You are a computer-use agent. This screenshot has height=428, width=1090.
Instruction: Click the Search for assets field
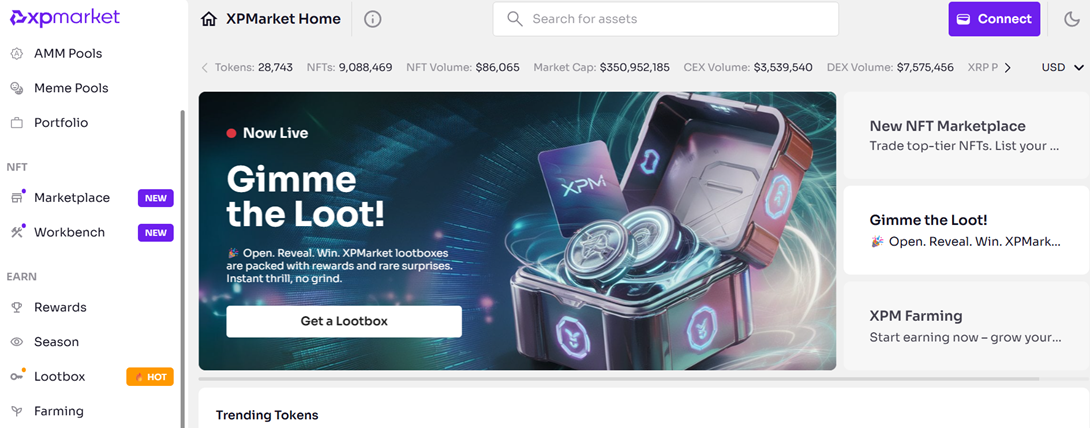pos(665,19)
